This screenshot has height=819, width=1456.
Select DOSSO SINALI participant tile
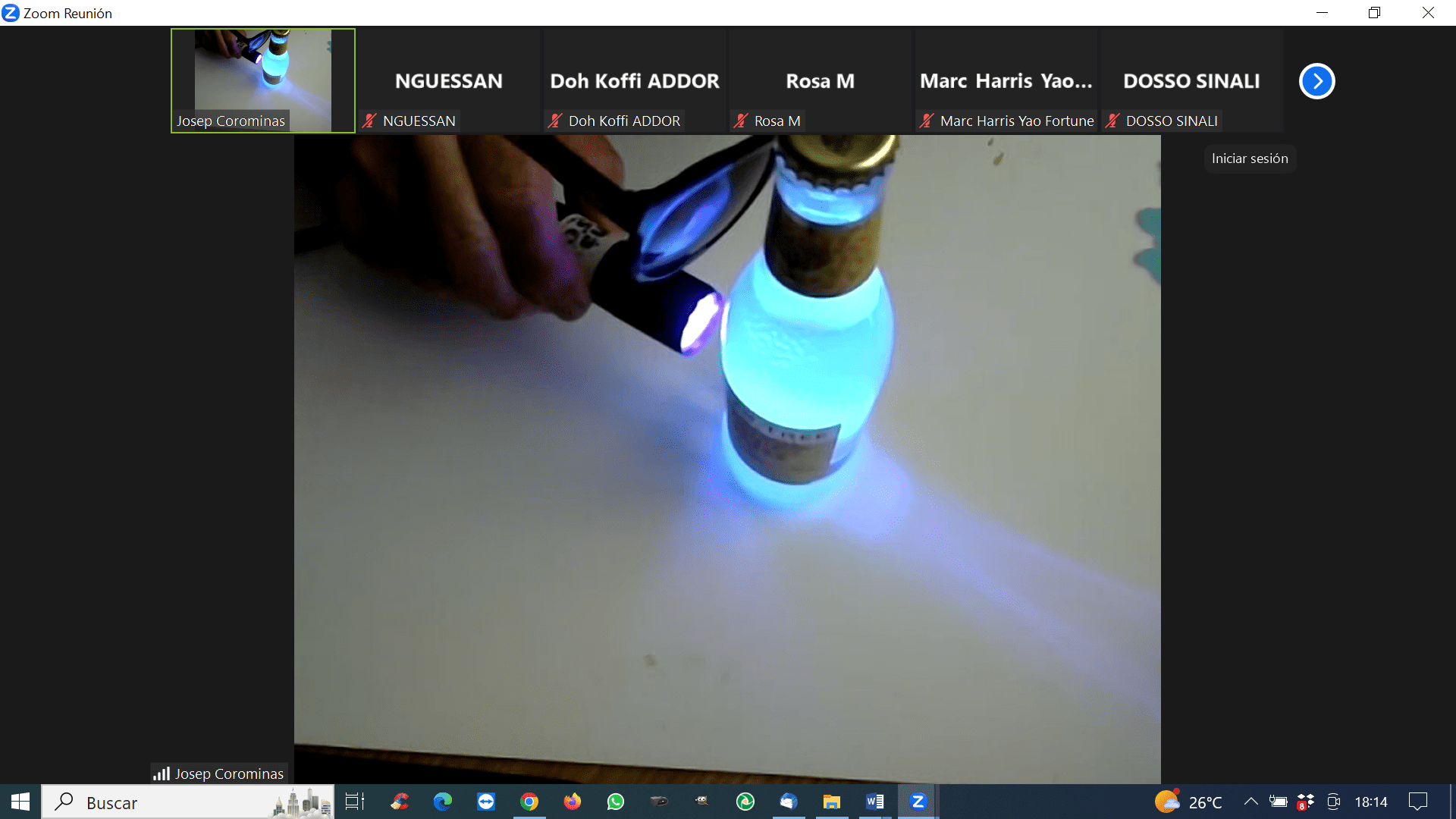coord(1192,80)
